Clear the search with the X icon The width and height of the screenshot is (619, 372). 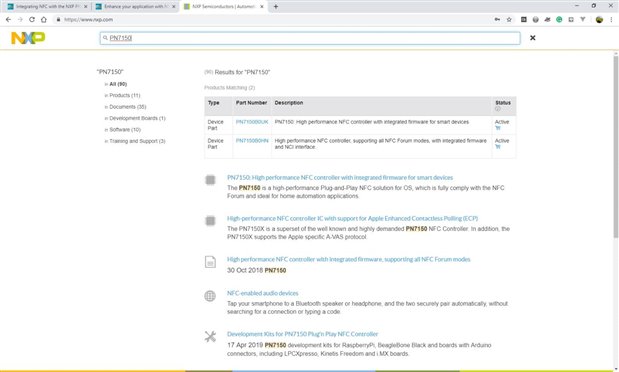(x=533, y=38)
